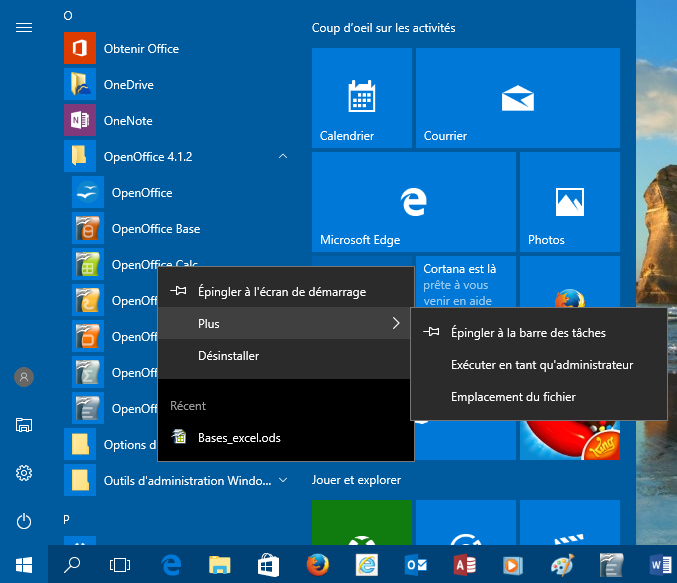This screenshot has width=677, height=583.
Task: Open the green Xbox tile
Action: tap(362, 523)
